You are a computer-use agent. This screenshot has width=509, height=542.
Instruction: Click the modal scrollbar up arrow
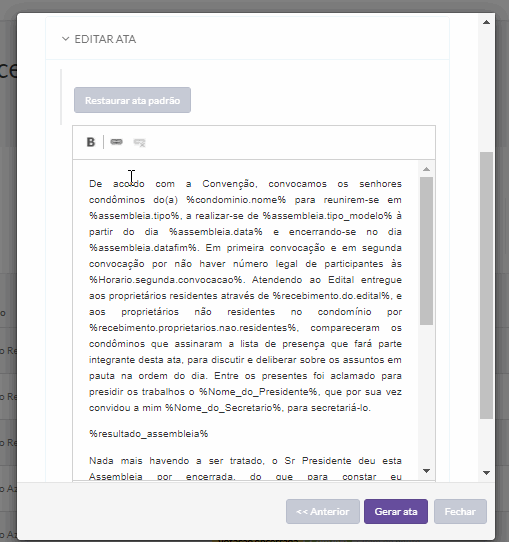click(x=486, y=22)
